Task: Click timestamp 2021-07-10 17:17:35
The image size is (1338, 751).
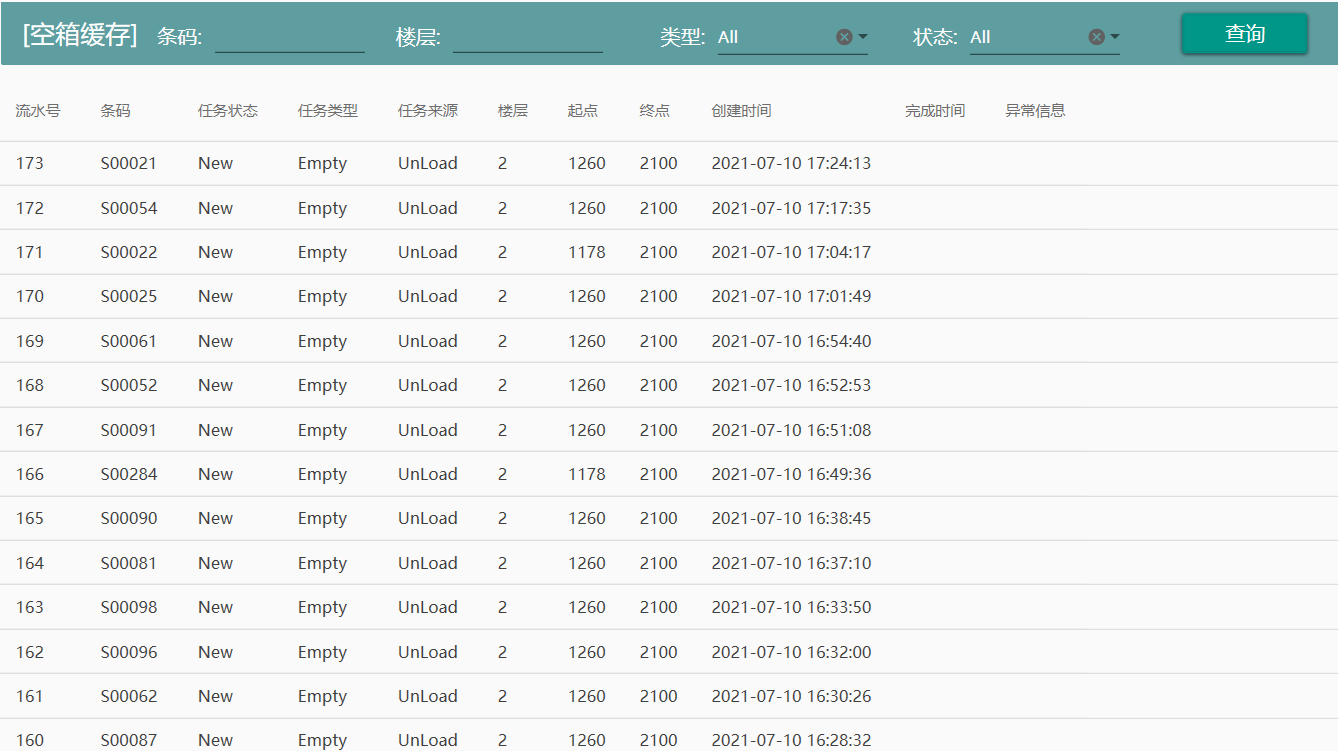Action: click(x=791, y=208)
